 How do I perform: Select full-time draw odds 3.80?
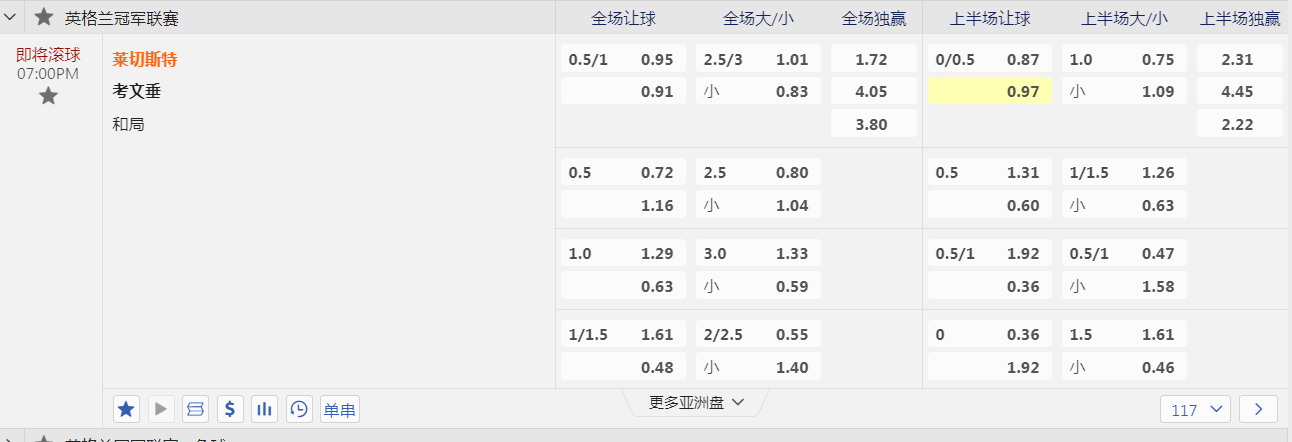[873, 124]
